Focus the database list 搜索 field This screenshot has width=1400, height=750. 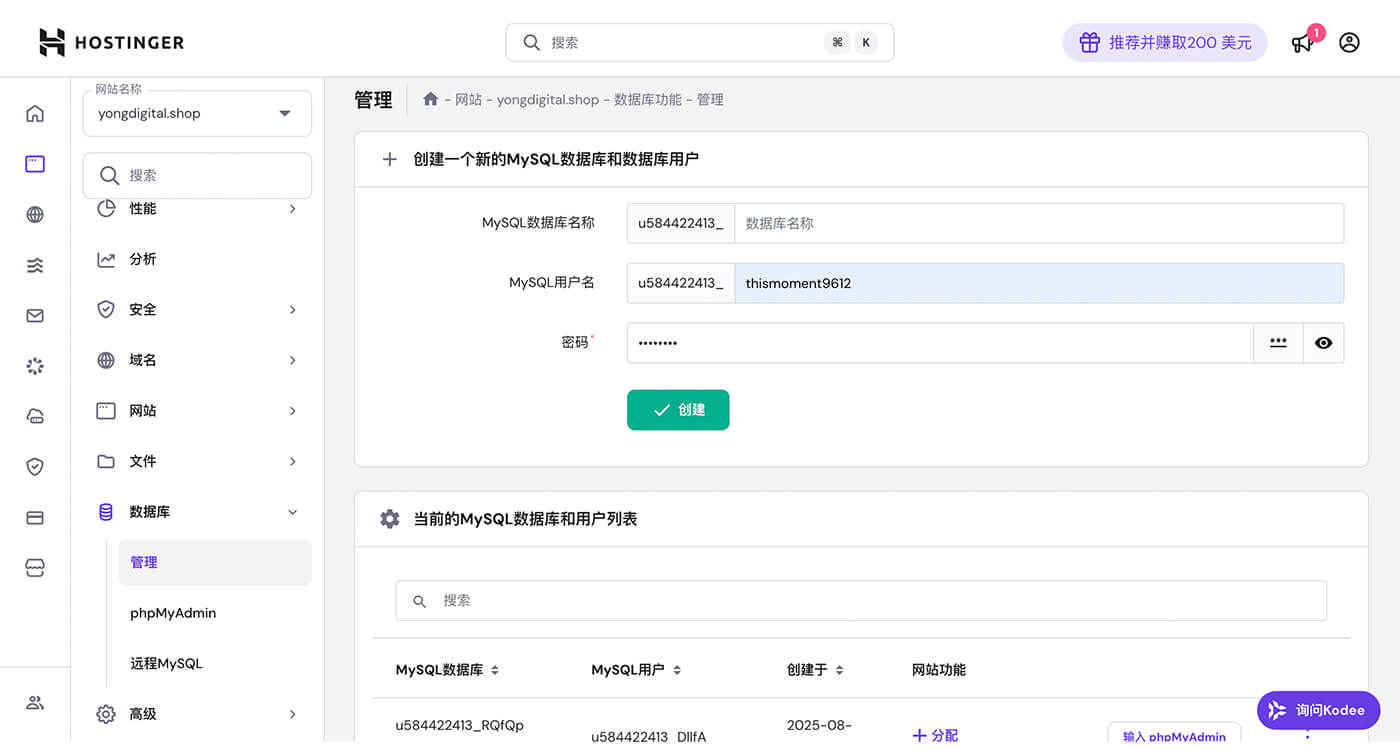pos(861,601)
